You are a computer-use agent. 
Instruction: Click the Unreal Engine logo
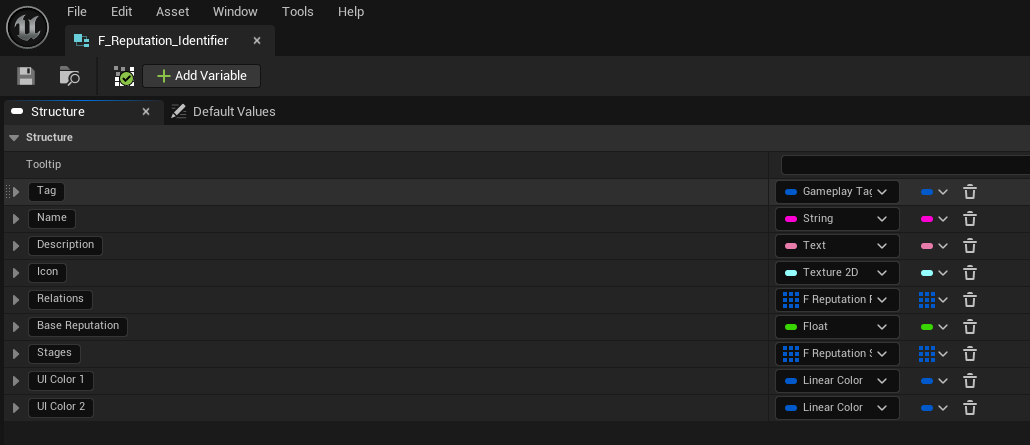point(27,27)
